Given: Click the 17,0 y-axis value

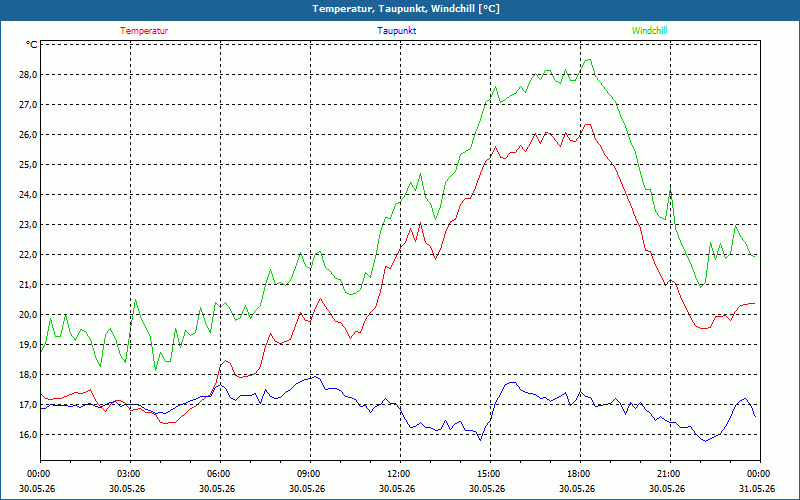Looking at the screenshot, I should click(29, 405).
